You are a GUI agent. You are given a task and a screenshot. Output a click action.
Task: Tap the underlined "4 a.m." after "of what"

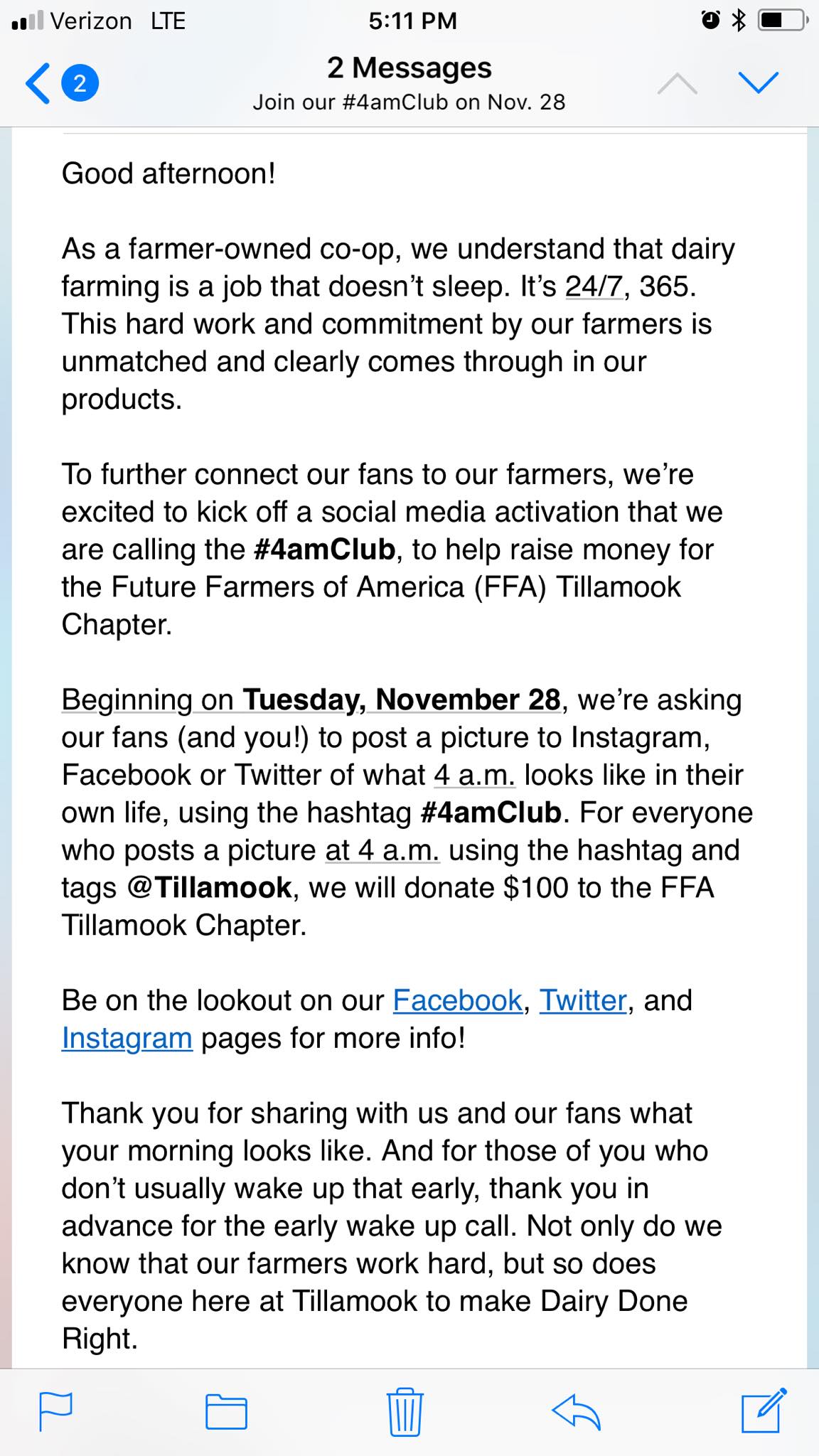474,775
